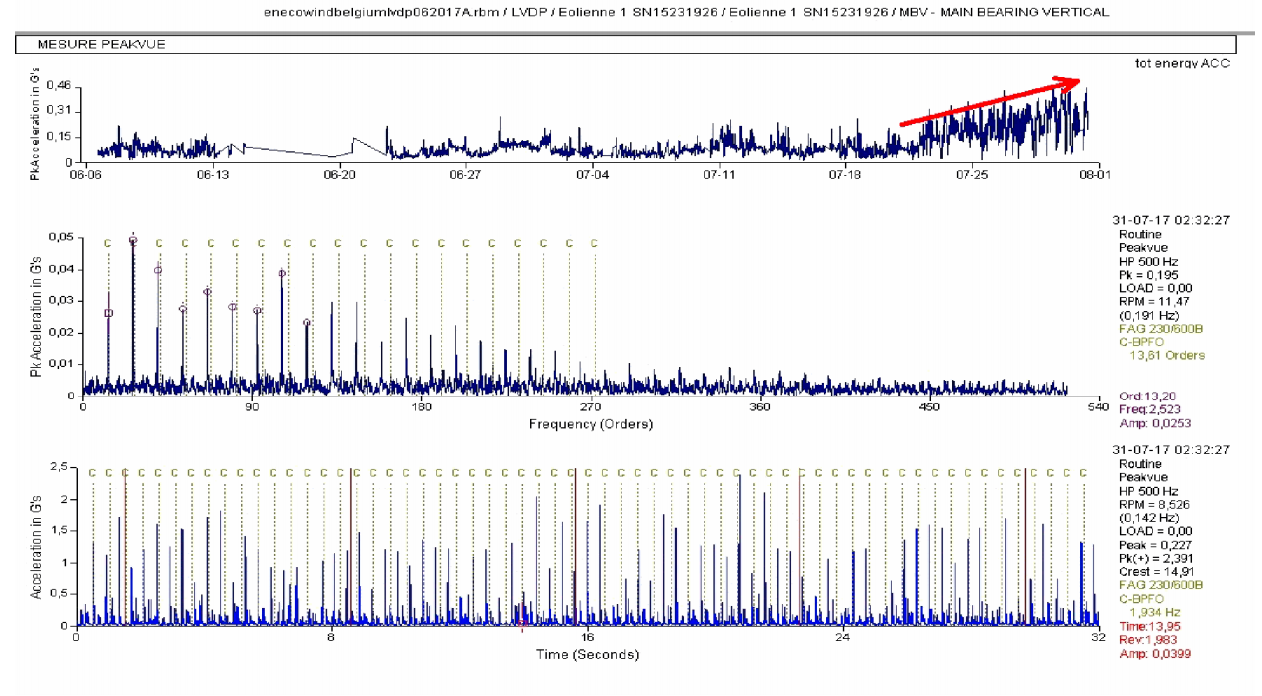Image resolution: width=1262 pixels, height=696 pixels.
Task: Click the MESURE PEAKVUE header bar
Action: click(626, 45)
